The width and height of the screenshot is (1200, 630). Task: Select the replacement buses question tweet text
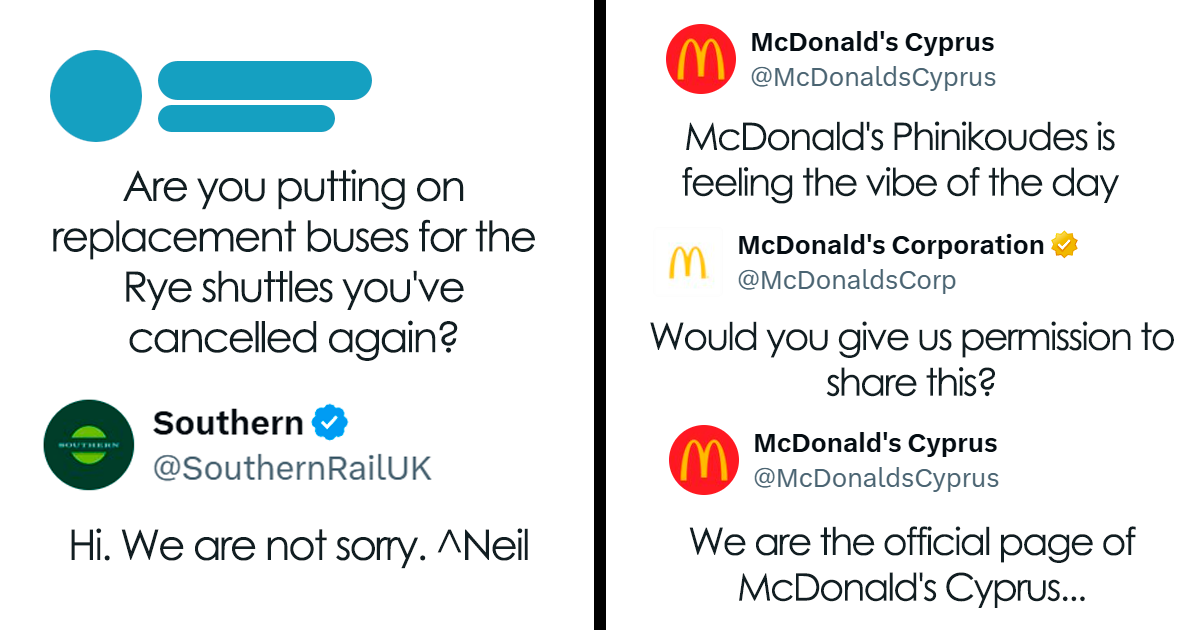click(x=293, y=263)
